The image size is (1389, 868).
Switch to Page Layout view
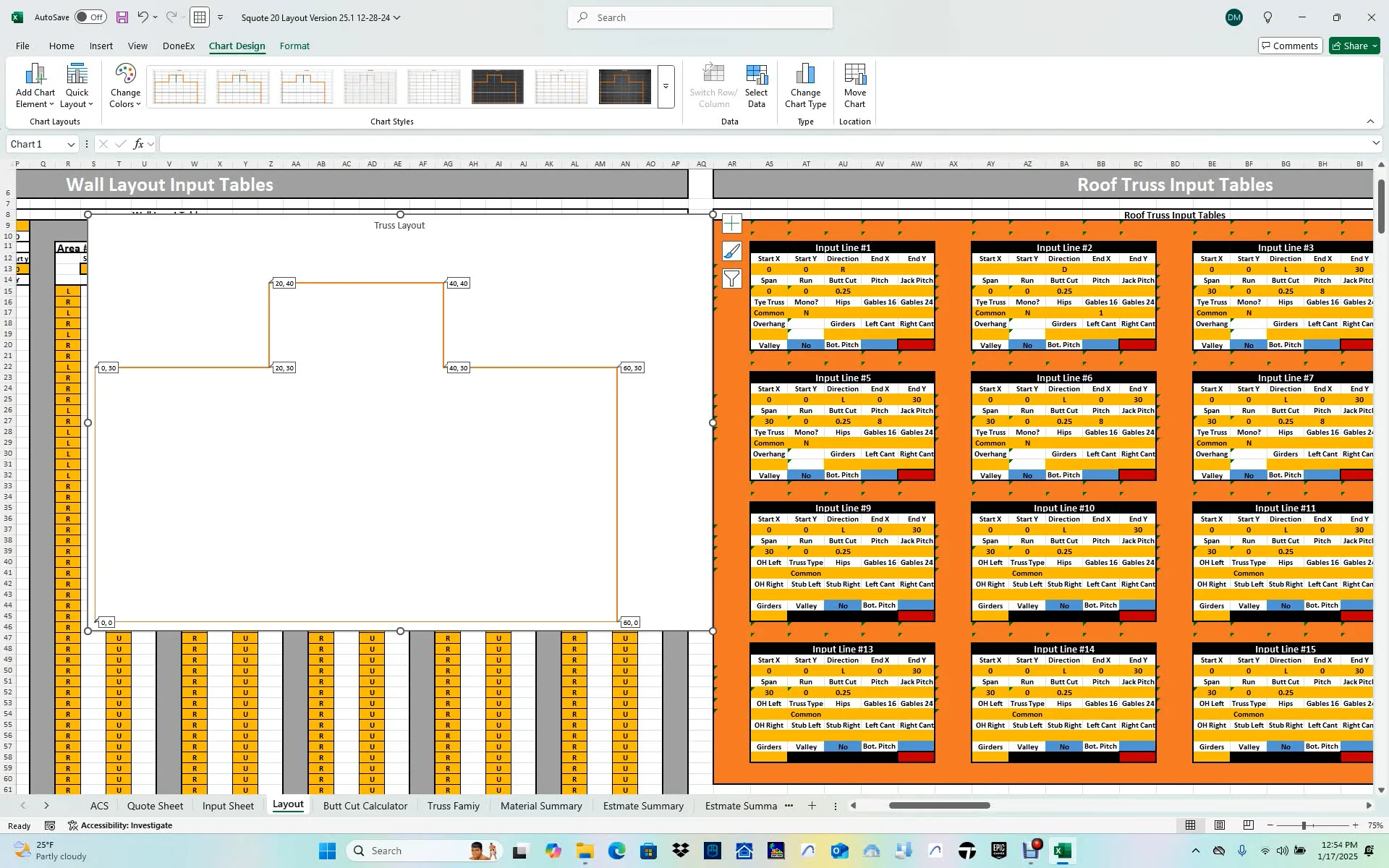click(1220, 825)
